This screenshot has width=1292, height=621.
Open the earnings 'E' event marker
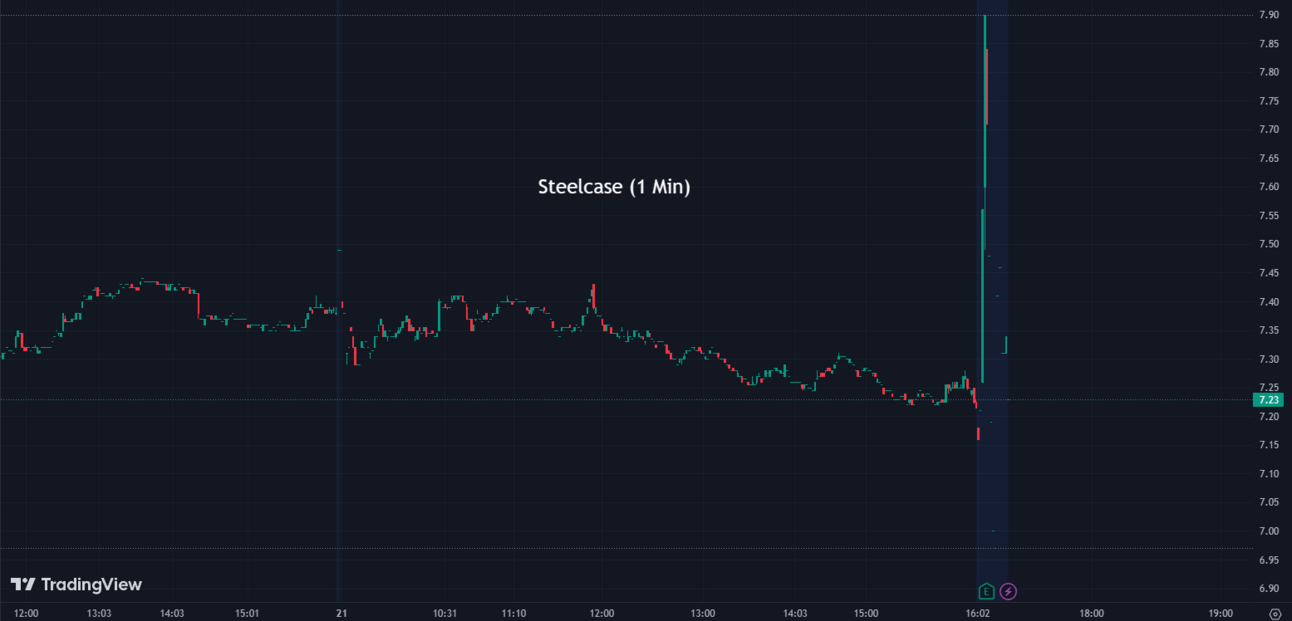986,591
